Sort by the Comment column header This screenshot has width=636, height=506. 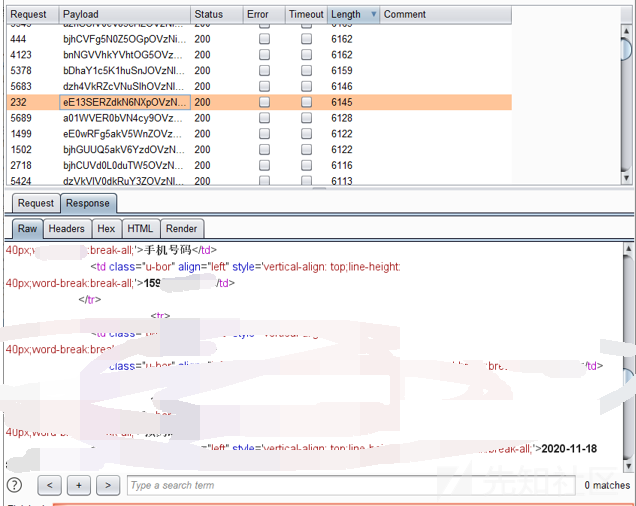(445, 14)
